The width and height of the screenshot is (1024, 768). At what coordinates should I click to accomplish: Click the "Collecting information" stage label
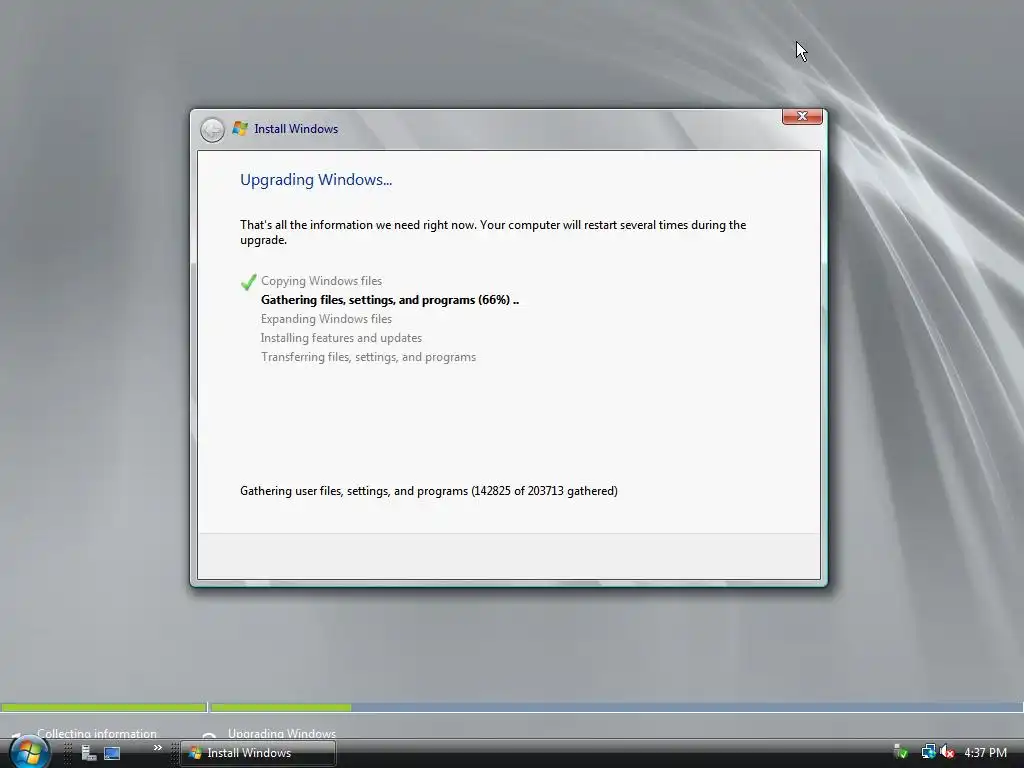[97, 733]
